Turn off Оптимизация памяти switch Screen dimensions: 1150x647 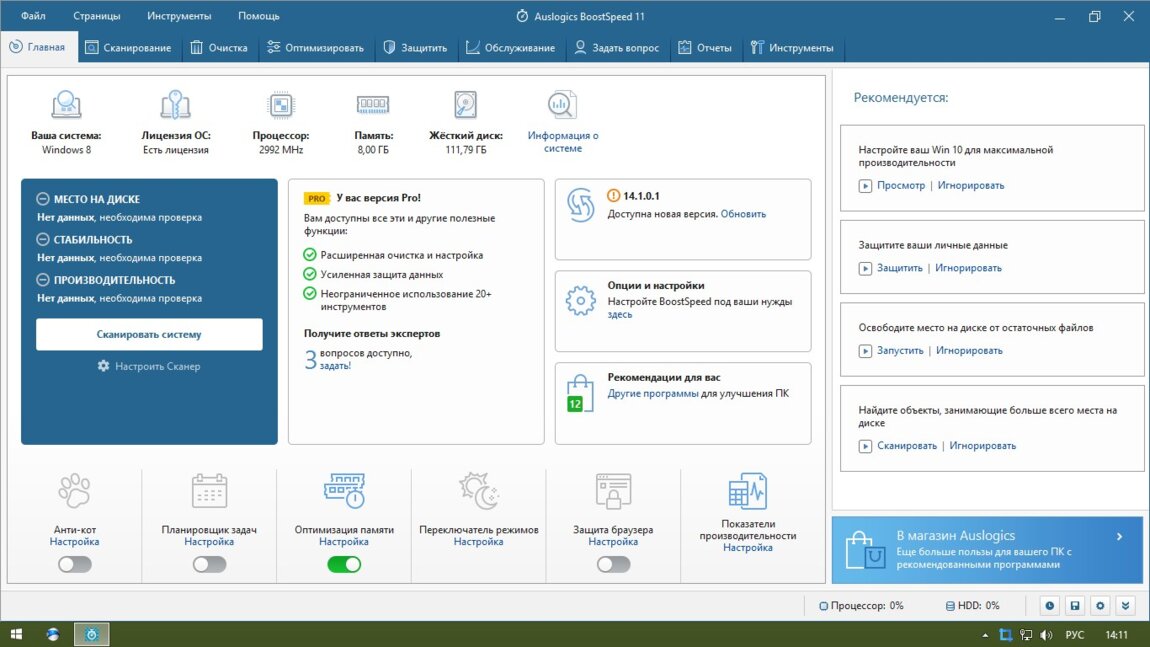(x=344, y=564)
